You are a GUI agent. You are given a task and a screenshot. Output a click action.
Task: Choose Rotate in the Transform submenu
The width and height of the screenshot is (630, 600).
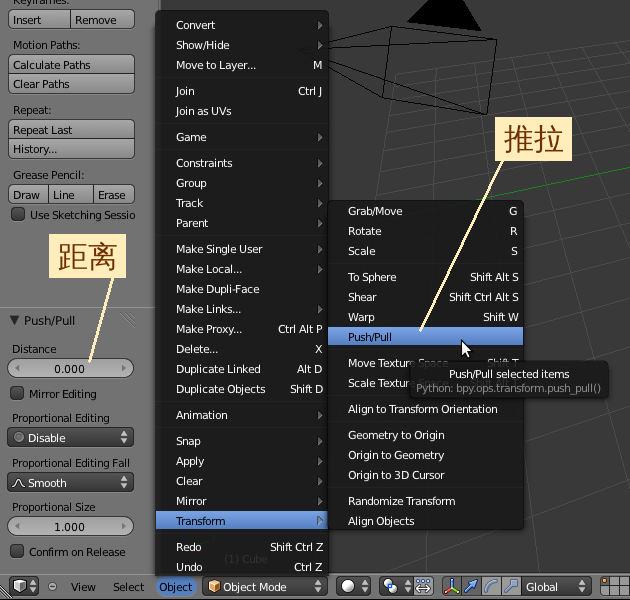[x=425, y=231]
